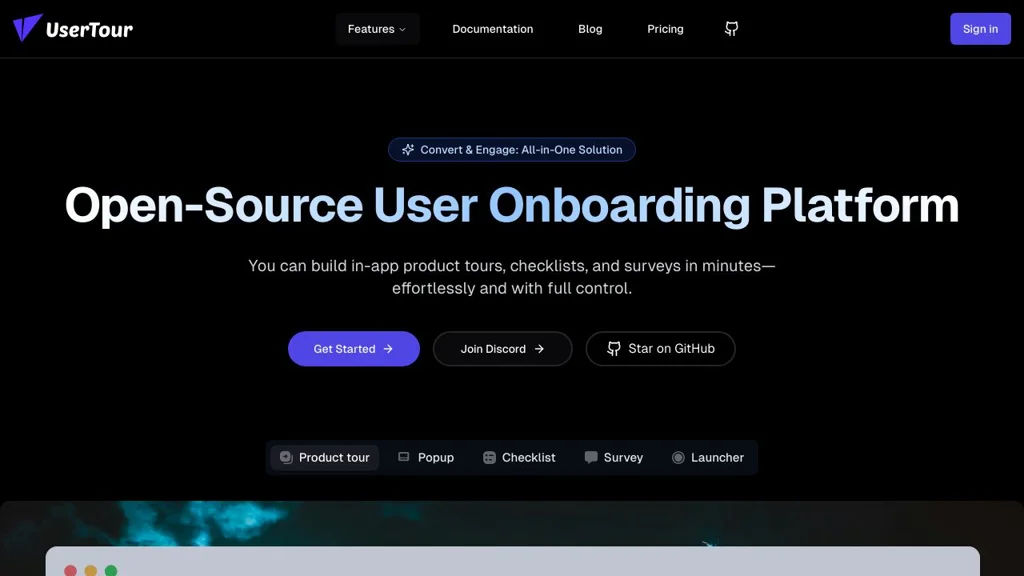Image resolution: width=1024 pixels, height=576 pixels.
Task: Click the Get Started button
Action: (353, 349)
